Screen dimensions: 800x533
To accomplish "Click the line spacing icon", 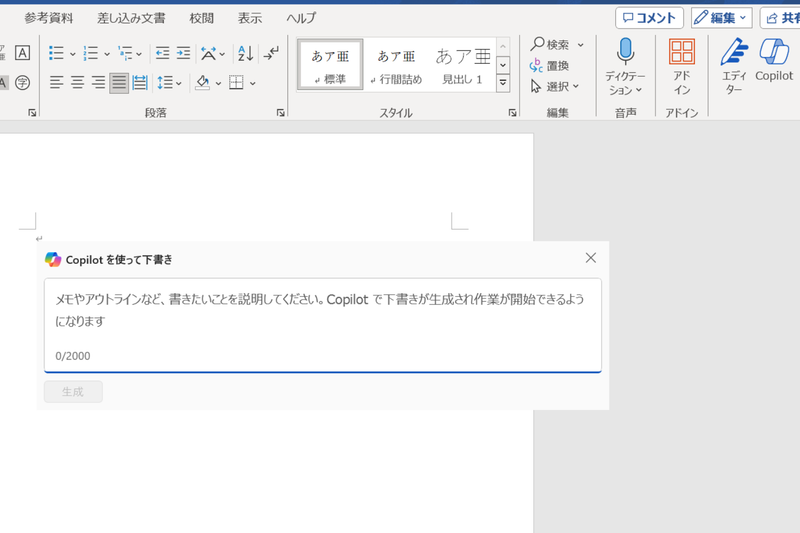I will tap(165, 83).
